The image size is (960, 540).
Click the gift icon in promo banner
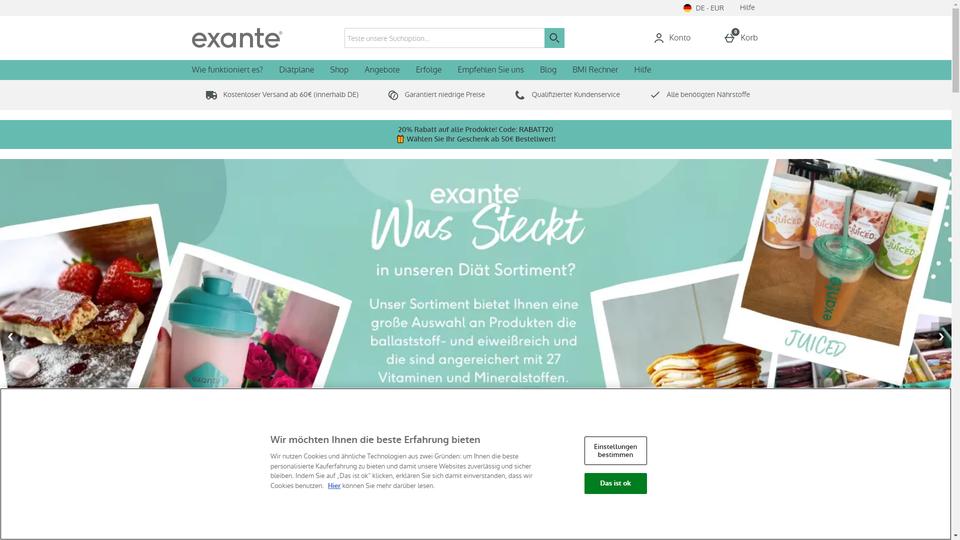point(400,139)
